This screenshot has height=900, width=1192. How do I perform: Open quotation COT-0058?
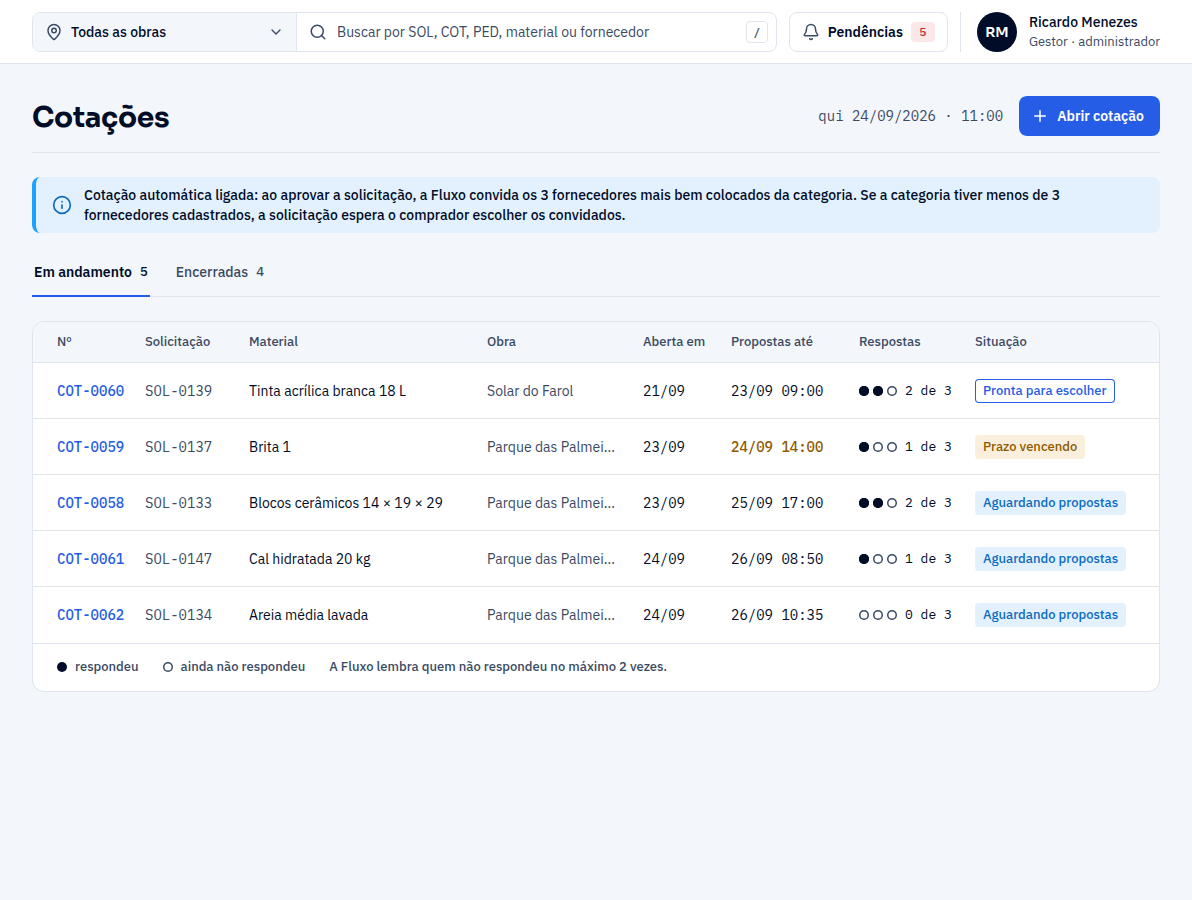[x=90, y=502]
